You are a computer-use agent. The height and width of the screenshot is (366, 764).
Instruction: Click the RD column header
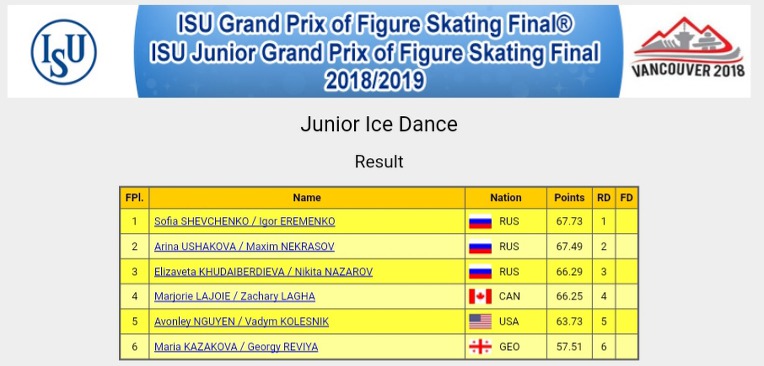coord(604,198)
